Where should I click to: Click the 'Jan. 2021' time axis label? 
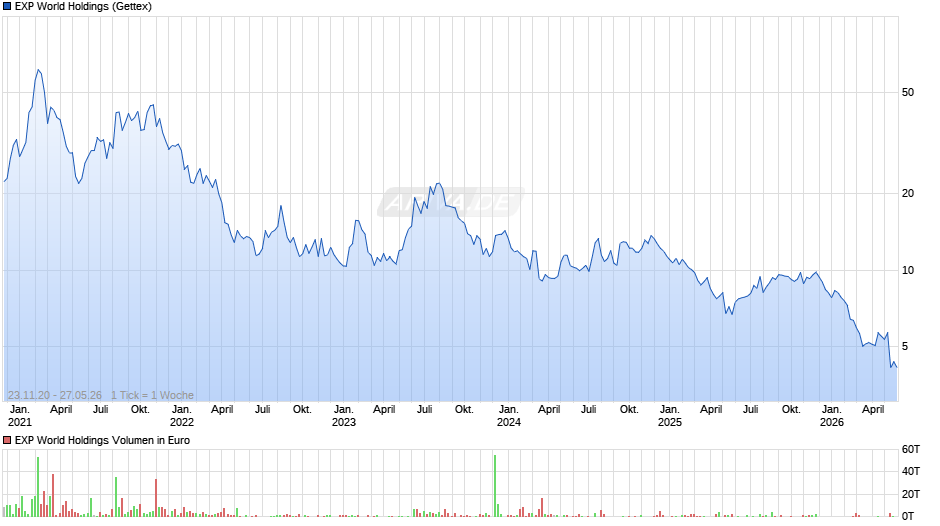point(19,416)
